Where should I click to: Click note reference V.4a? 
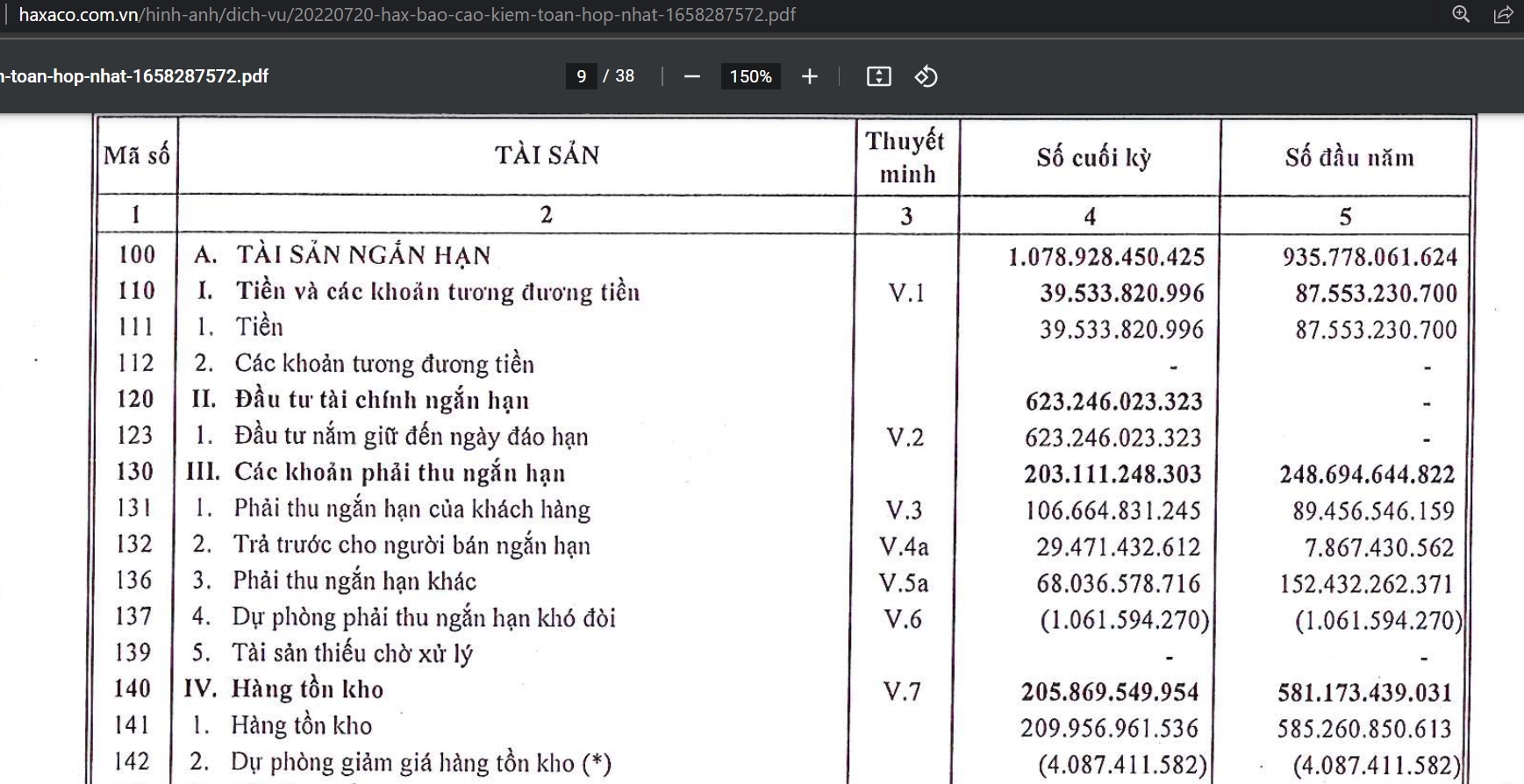point(904,546)
